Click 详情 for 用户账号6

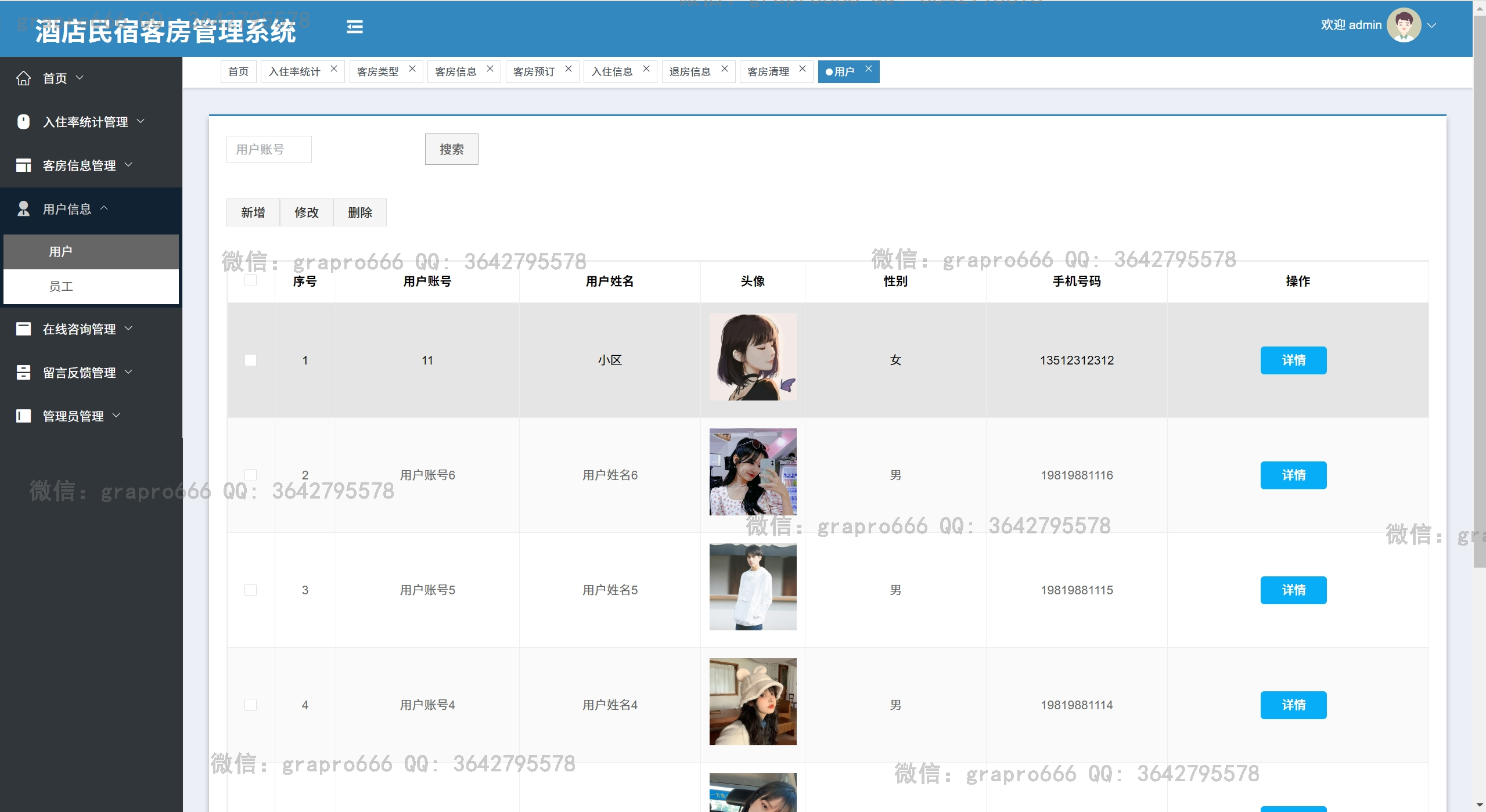click(1293, 475)
